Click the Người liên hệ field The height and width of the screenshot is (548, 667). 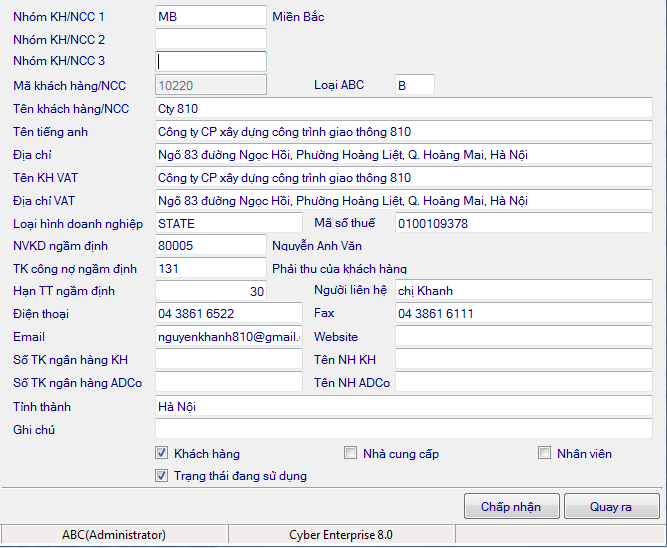pyautogui.click(x=523, y=290)
